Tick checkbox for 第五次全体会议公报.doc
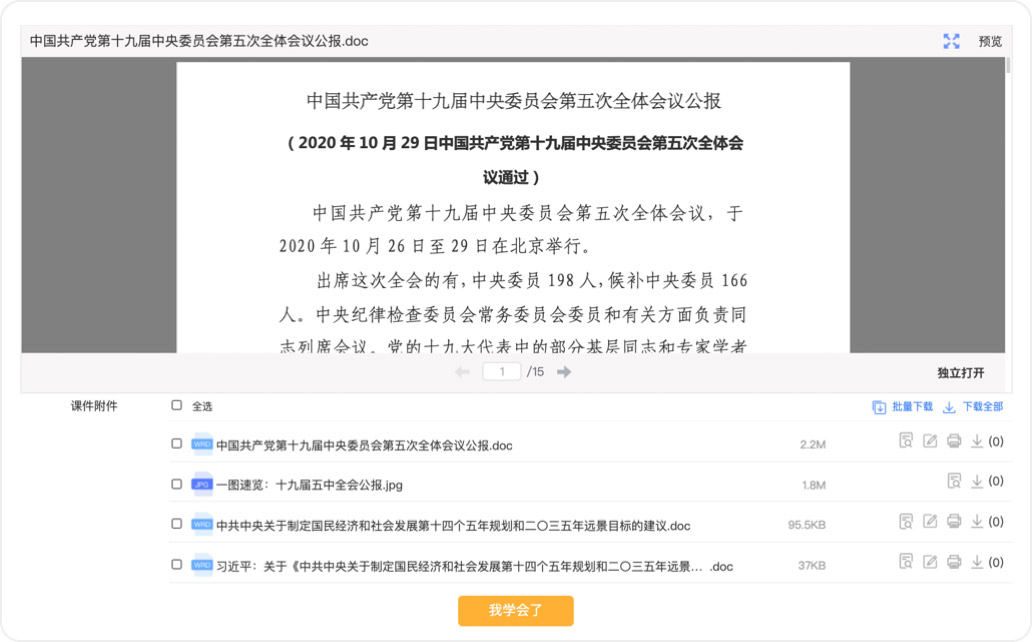This screenshot has width=1032, height=642. (x=177, y=443)
